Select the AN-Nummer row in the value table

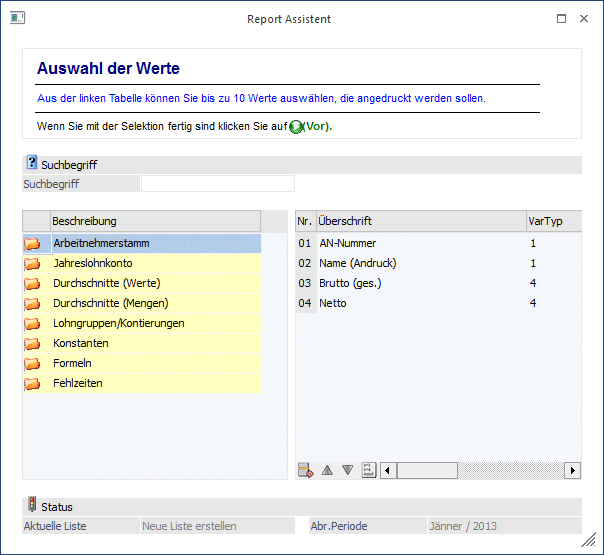(348, 243)
